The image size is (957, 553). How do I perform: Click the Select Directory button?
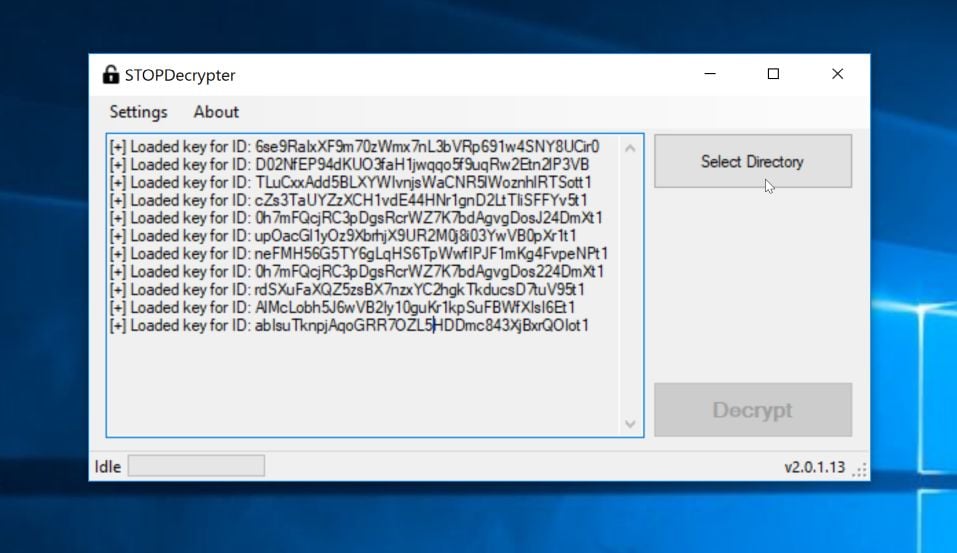[x=753, y=161]
